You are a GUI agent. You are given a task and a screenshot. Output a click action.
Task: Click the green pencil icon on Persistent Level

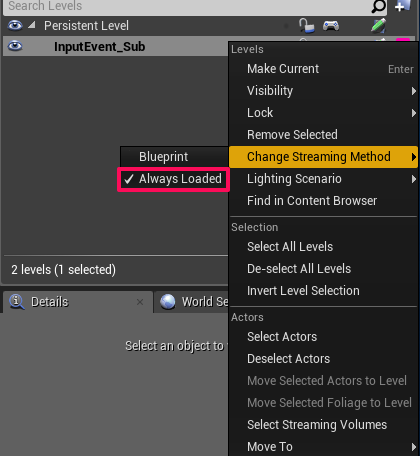(x=379, y=26)
